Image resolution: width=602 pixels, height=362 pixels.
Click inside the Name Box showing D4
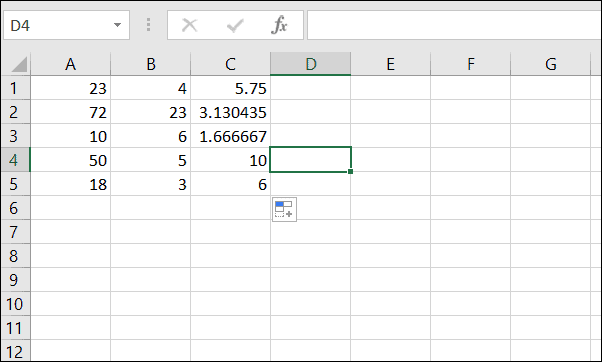coord(58,25)
